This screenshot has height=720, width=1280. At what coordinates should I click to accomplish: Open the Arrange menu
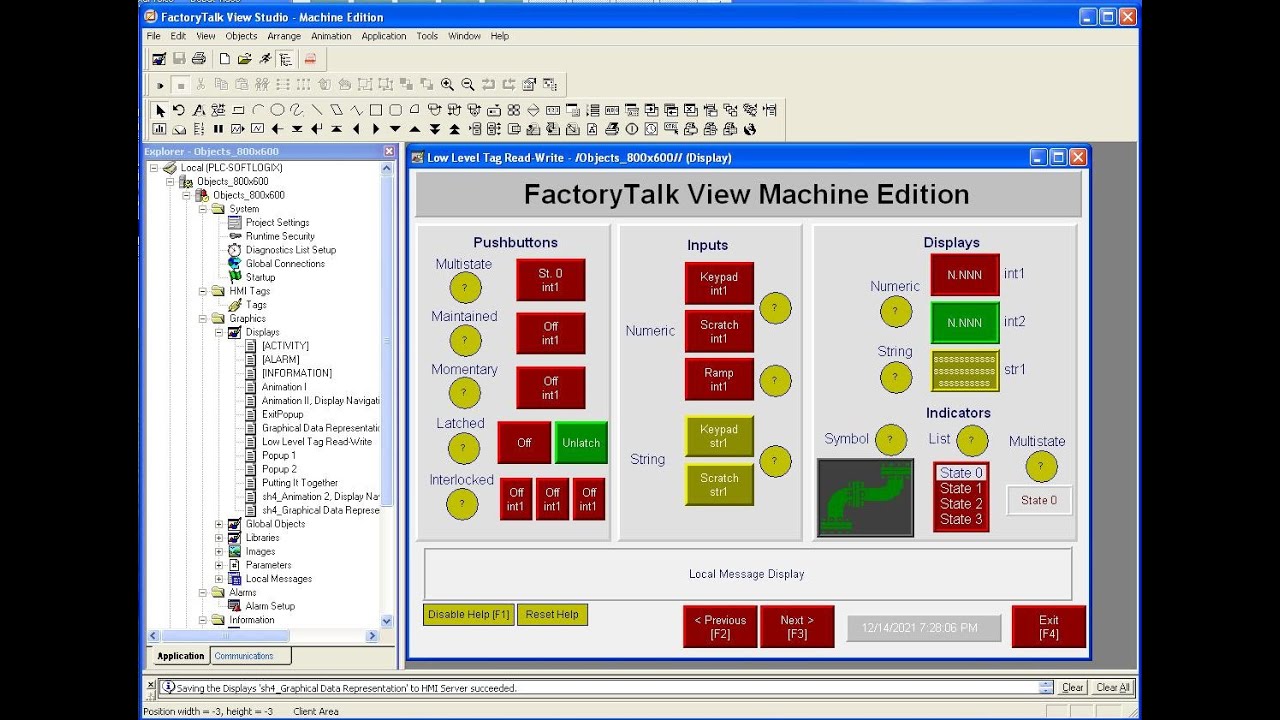[284, 36]
